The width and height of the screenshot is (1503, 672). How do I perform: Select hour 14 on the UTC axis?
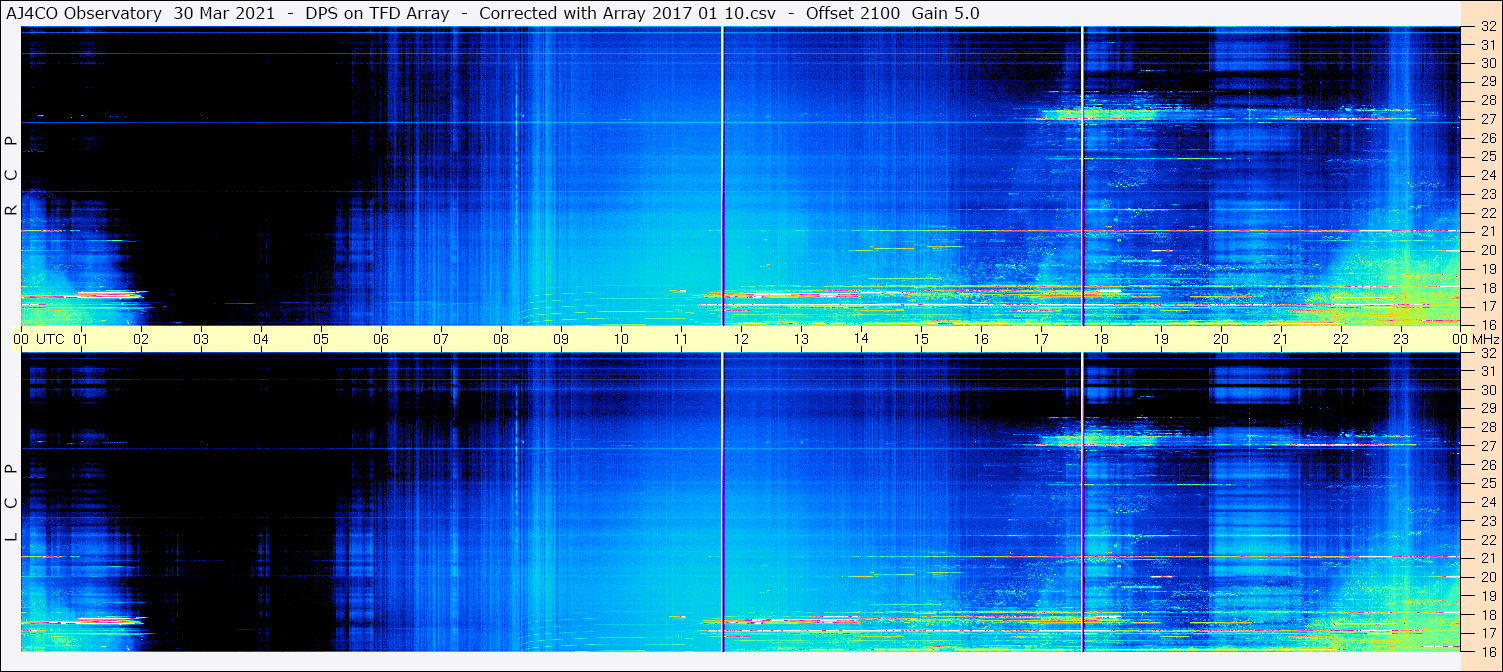pyautogui.click(x=861, y=339)
